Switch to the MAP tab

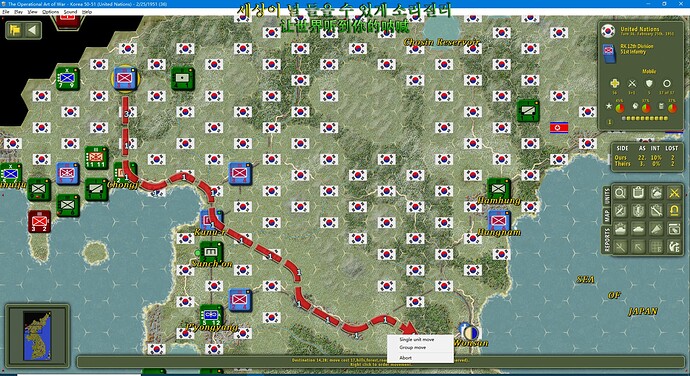[607, 215]
